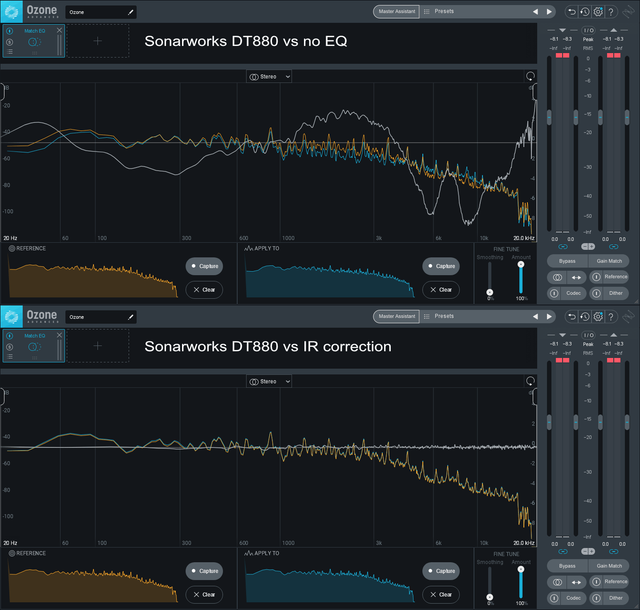Click the Ozone logo in the bottom window

(x=11, y=316)
